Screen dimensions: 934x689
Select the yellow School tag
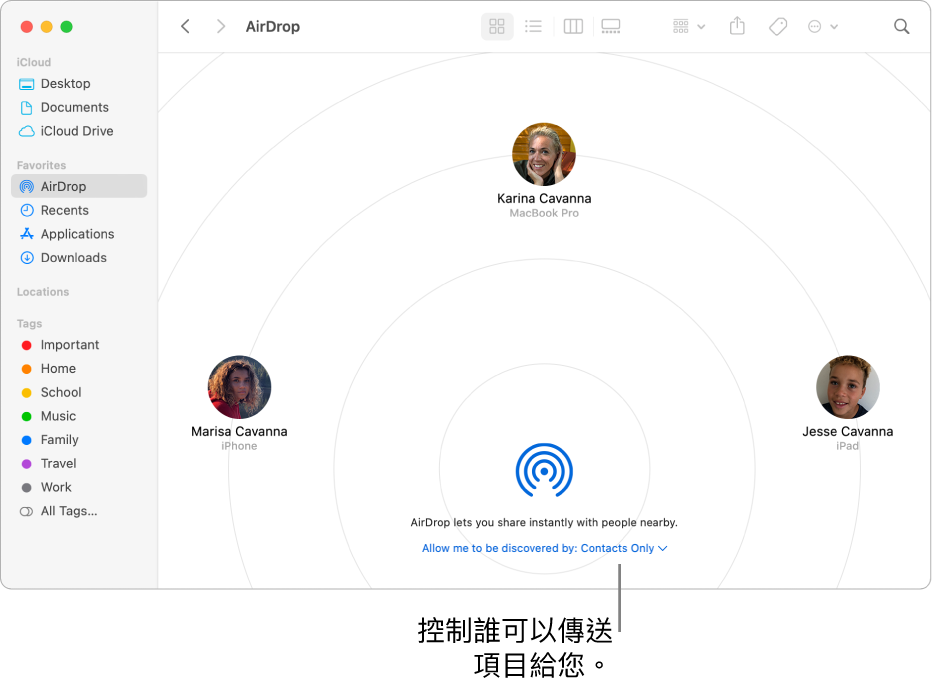[x=79, y=392]
